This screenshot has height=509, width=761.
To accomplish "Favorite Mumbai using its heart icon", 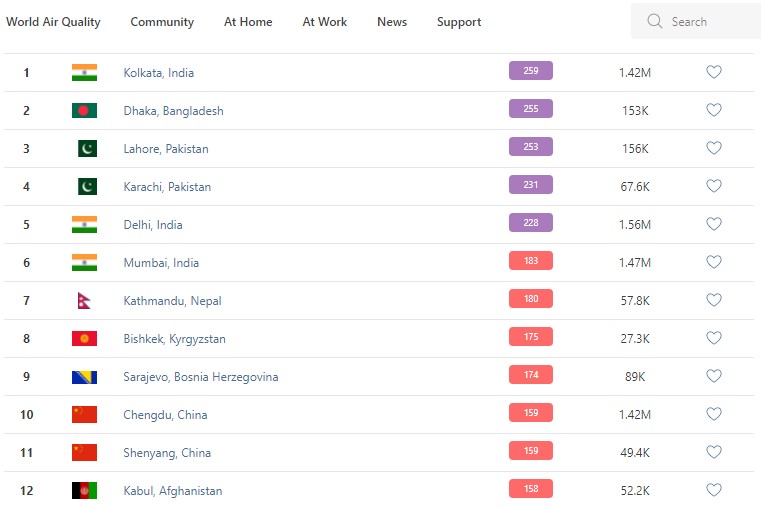I will tap(714, 262).
